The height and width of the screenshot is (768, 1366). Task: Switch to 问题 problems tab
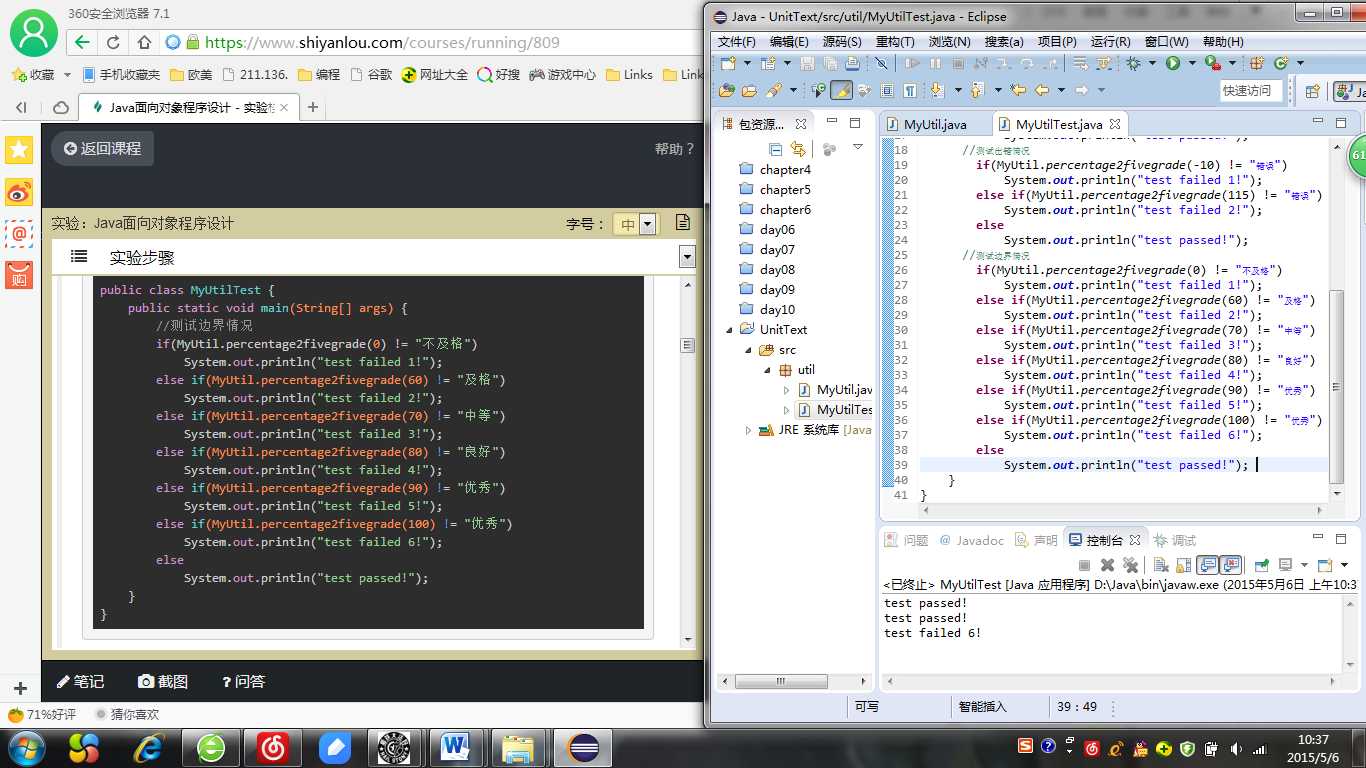[x=907, y=540]
